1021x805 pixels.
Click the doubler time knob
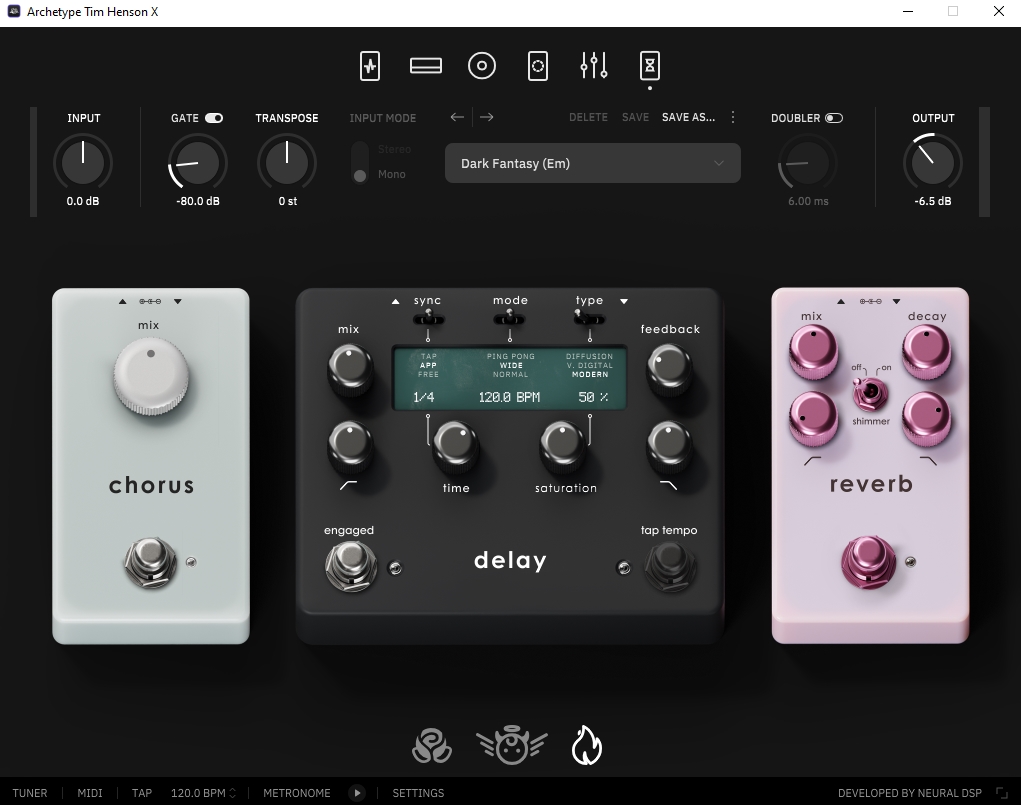coord(807,162)
